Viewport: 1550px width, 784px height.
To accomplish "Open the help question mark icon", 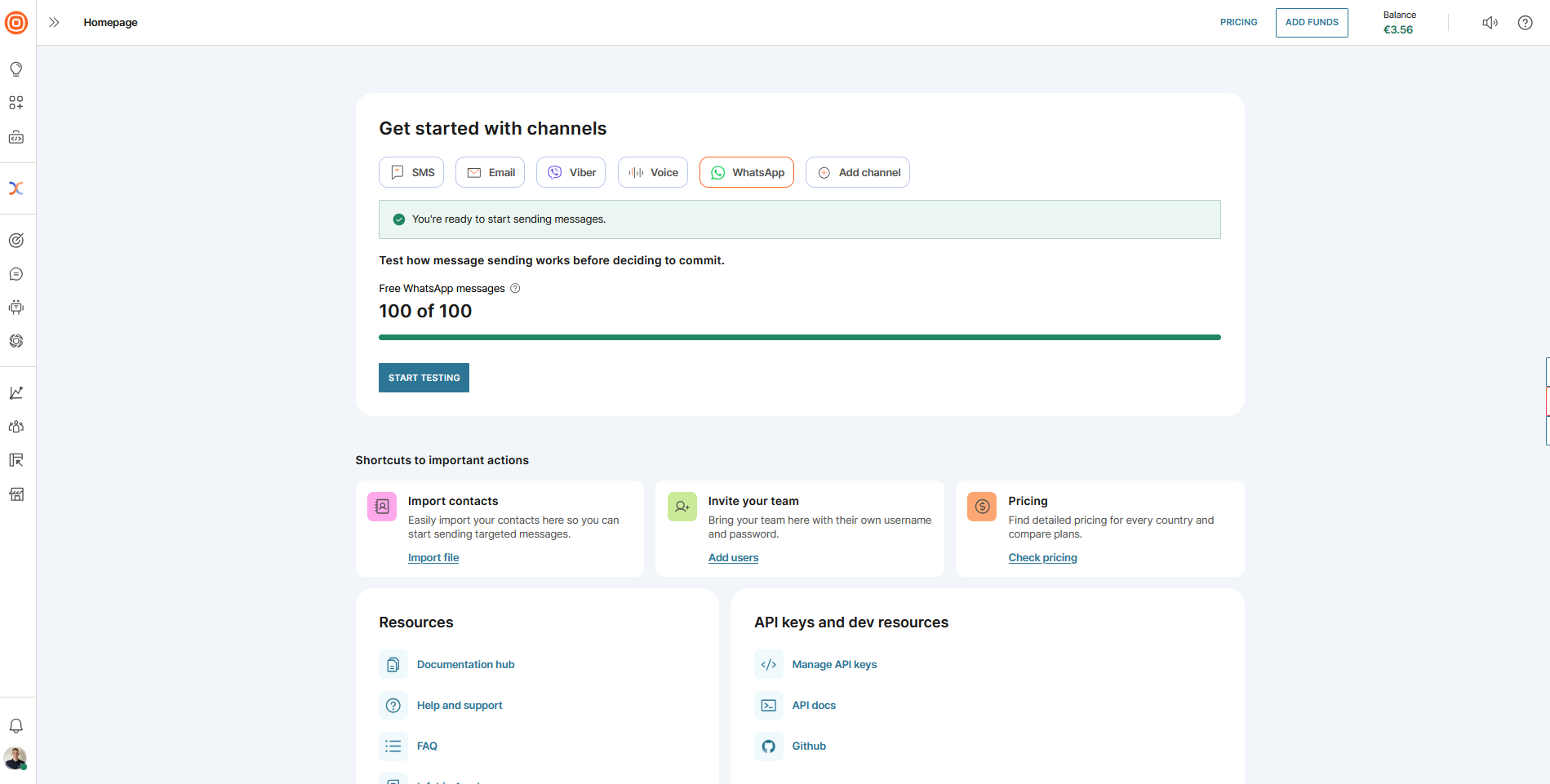I will coord(1525,23).
